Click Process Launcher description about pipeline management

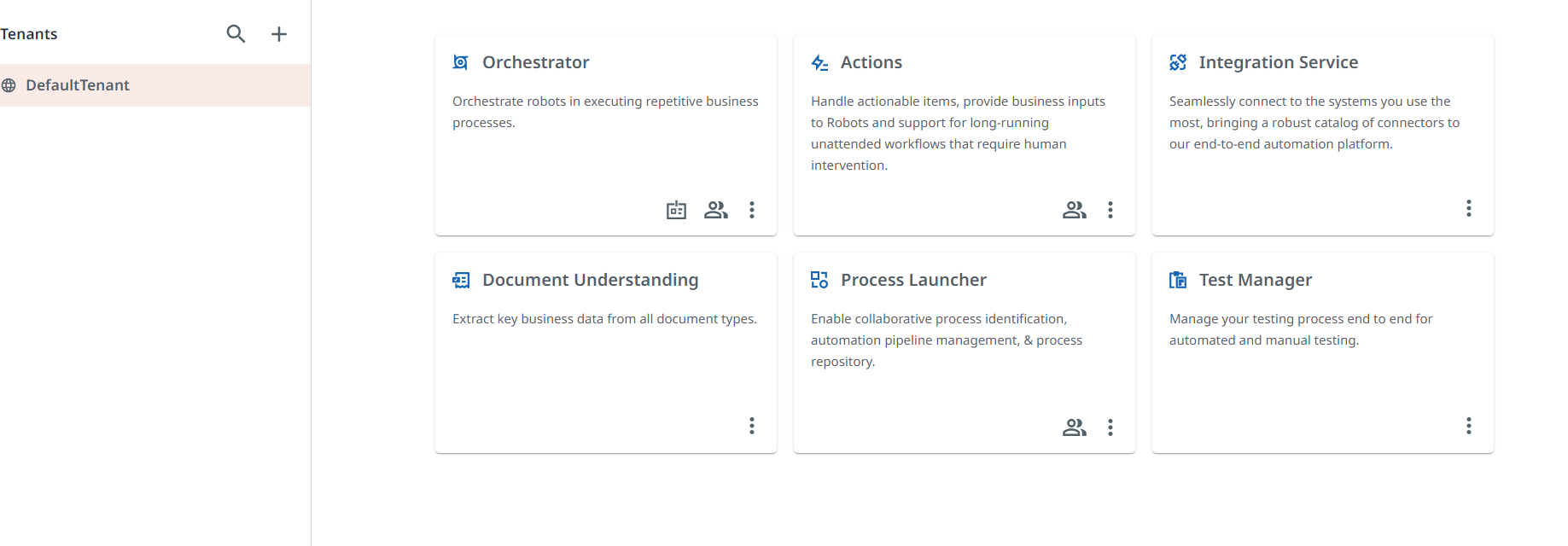947,340
